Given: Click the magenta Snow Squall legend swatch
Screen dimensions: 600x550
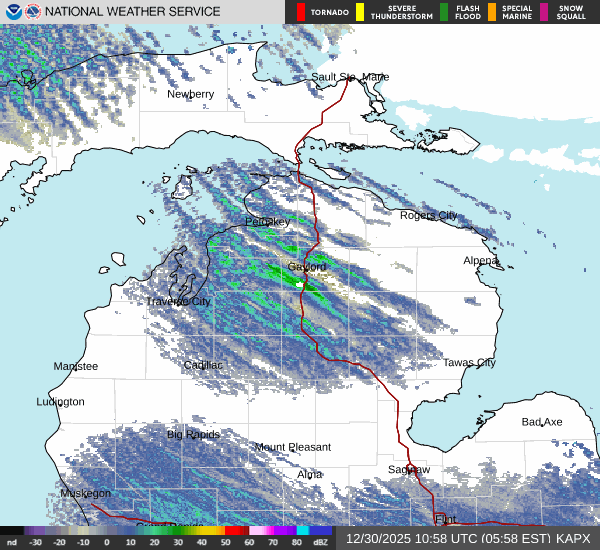Looking at the screenshot, I should 544,12.
